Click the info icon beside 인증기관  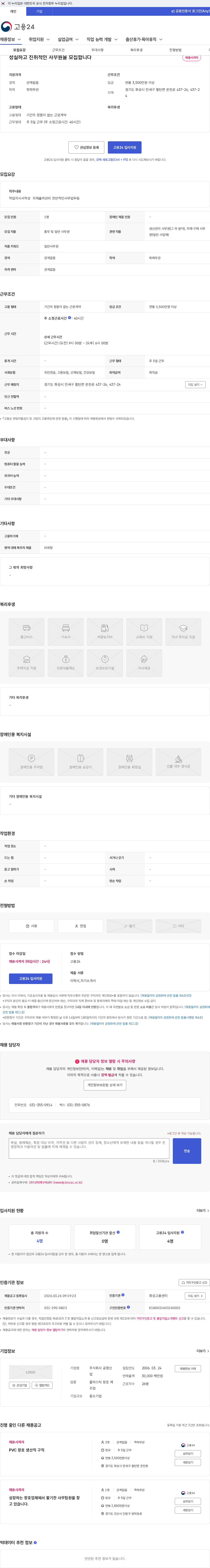click(123, 1295)
